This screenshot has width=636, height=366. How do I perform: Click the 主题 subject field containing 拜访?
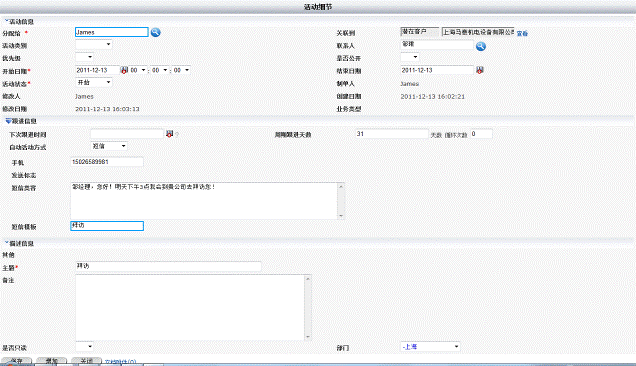pos(168,266)
